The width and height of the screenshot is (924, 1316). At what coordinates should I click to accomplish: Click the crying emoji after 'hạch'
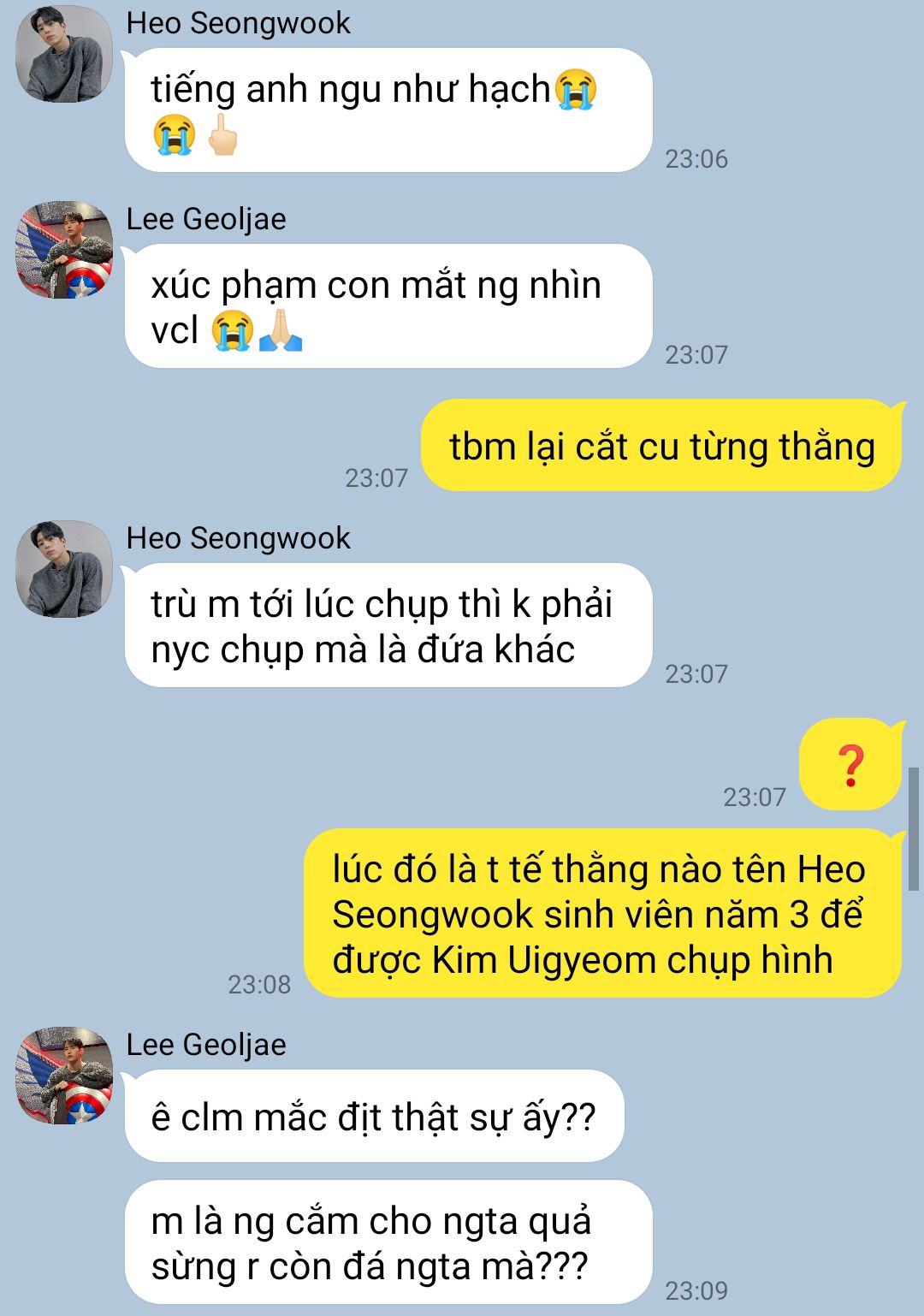(576, 89)
